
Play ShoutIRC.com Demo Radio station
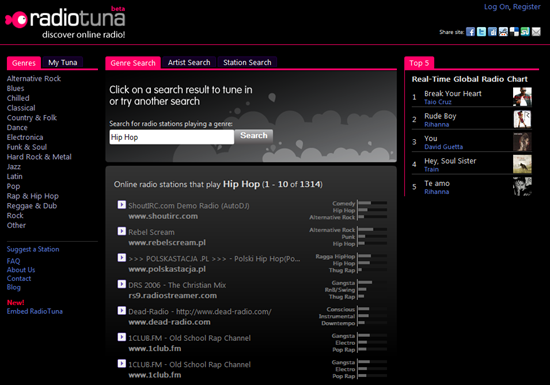click(x=122, y=204)
